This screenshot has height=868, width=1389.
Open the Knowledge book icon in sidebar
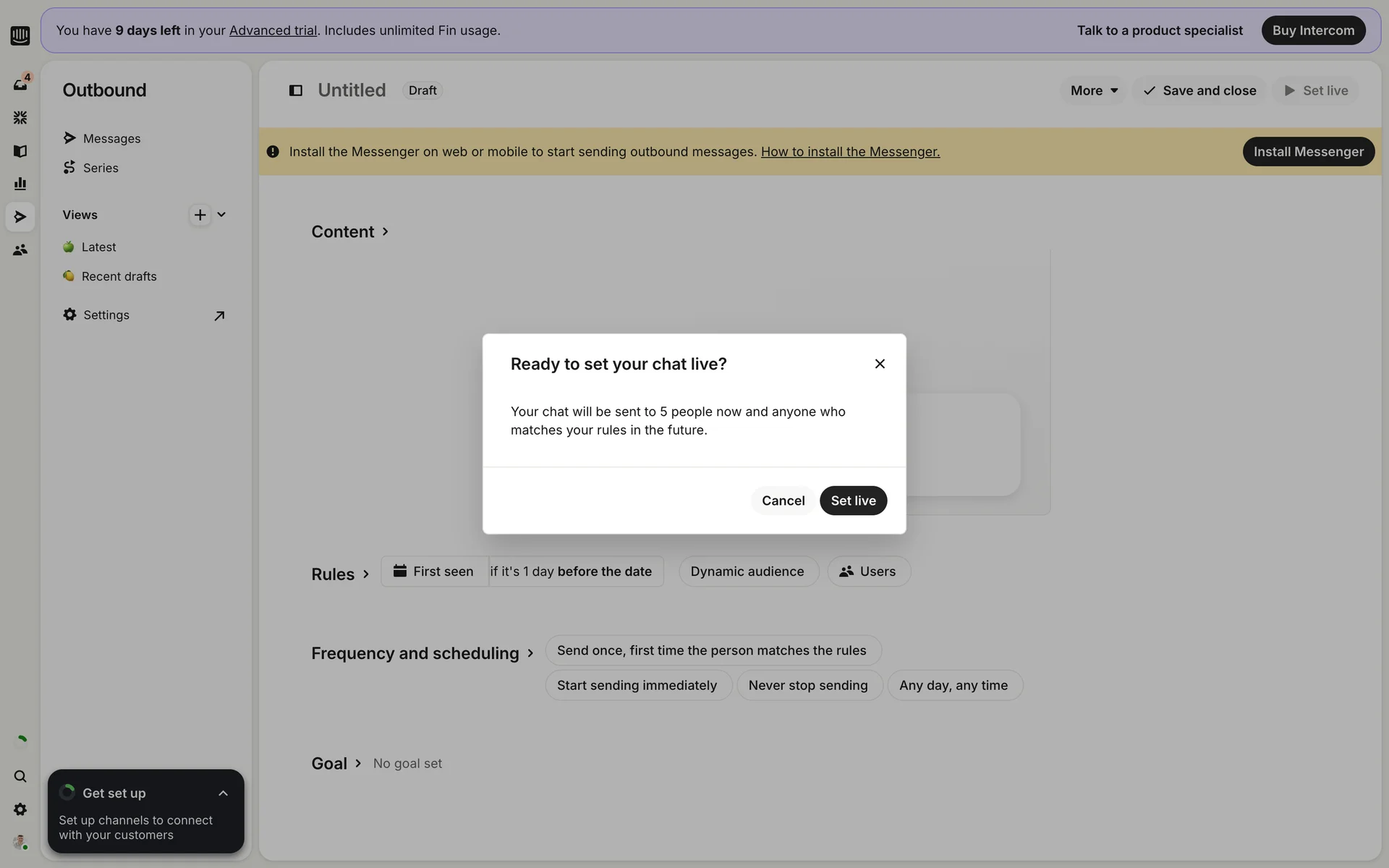coord(20,150)
